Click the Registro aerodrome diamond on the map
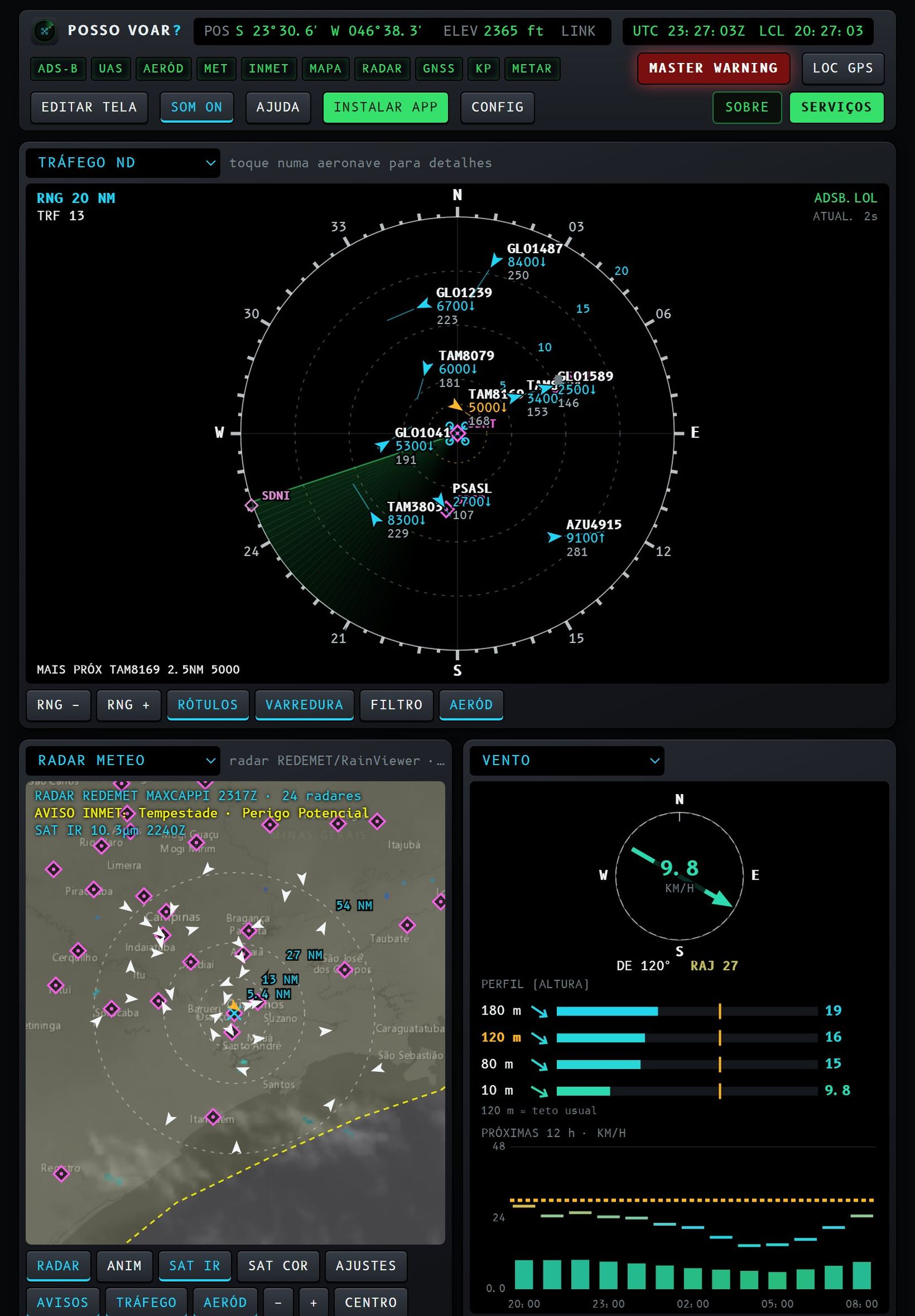This screenshot has width=915, height=1316. click(x=61, y=1173)
